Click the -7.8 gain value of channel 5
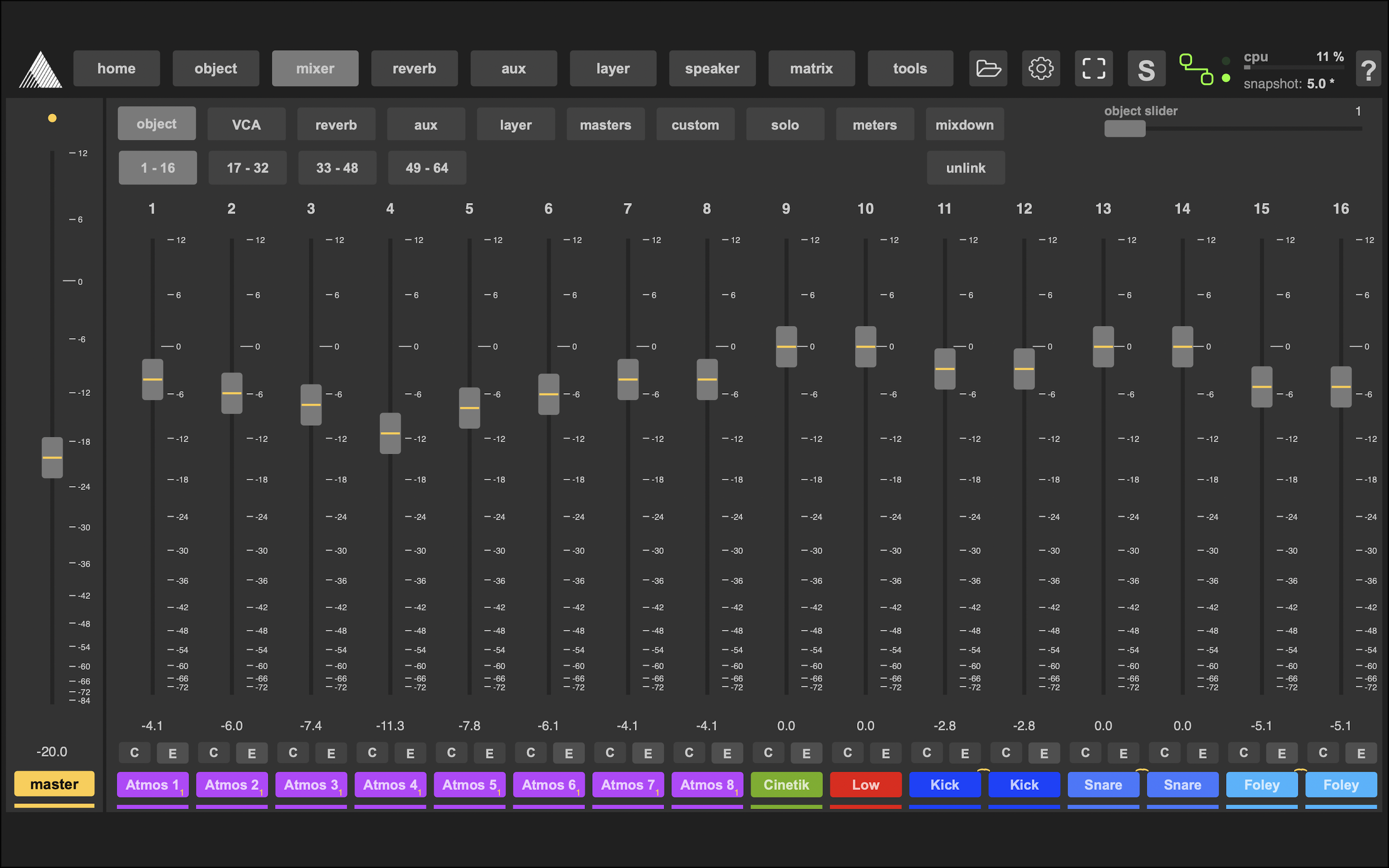 [x=469, y=726]
